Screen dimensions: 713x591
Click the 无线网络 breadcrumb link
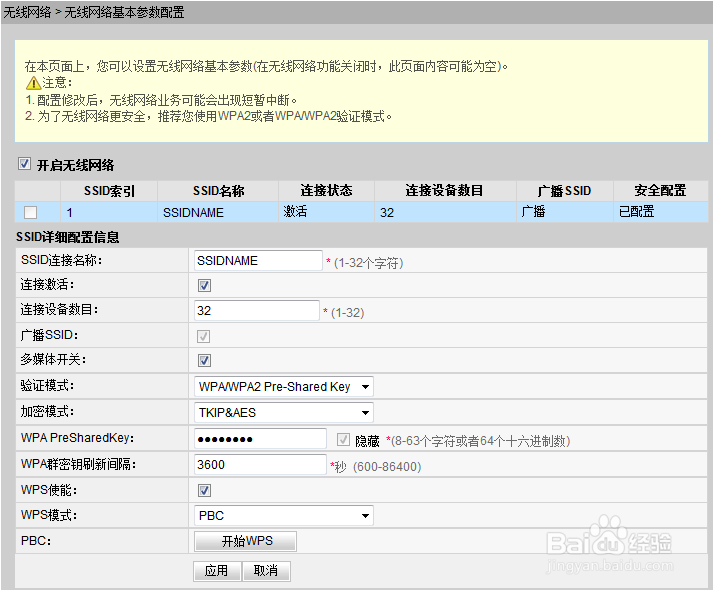click(x=27, y=12)
